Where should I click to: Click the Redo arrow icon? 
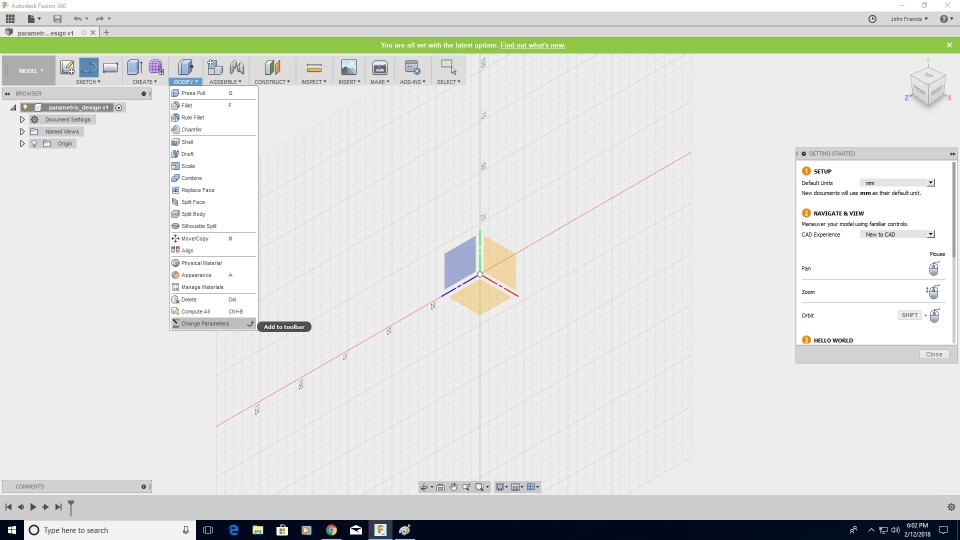(100, 19)
